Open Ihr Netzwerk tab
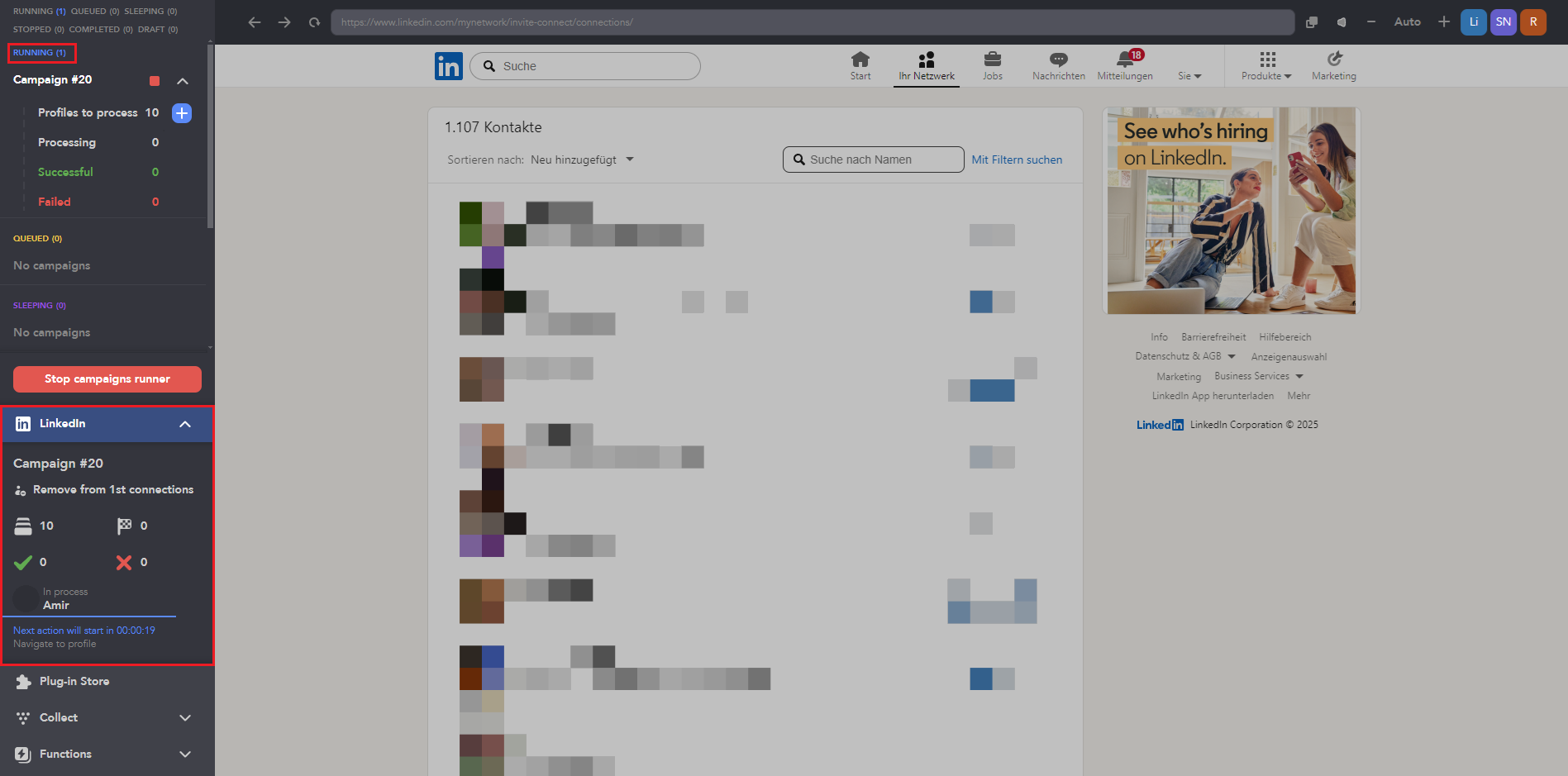Viewport: 1568px width, 776px height. tap(926, 65)
